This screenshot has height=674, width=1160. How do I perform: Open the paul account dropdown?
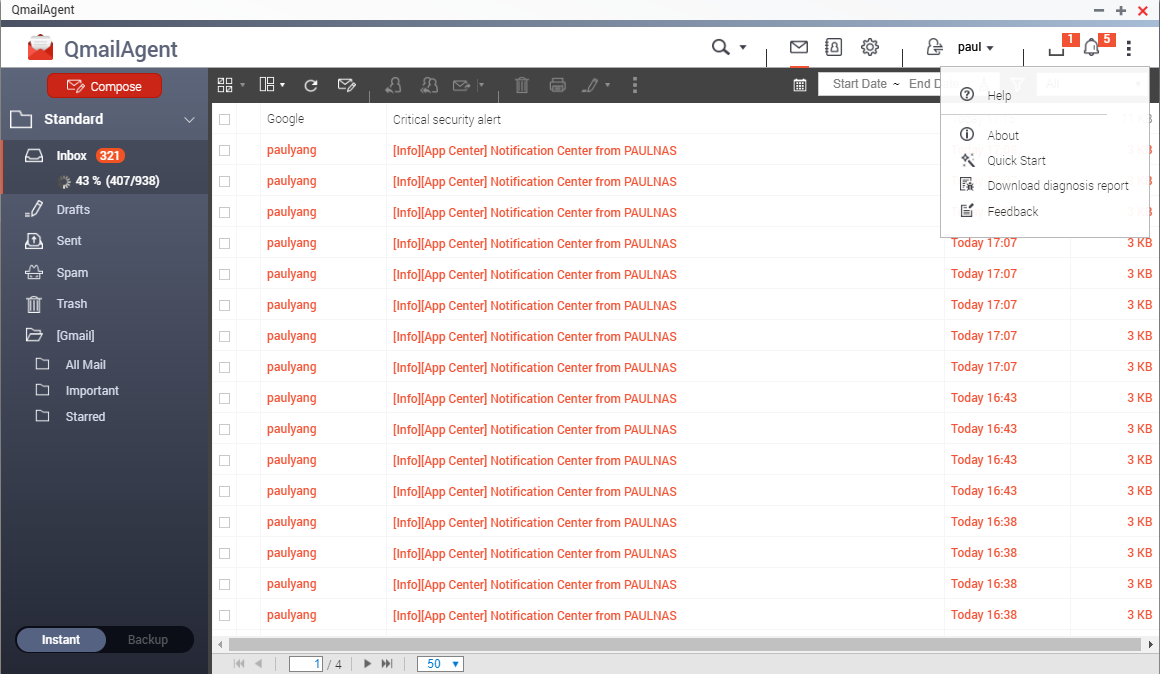tap(975, 47)
